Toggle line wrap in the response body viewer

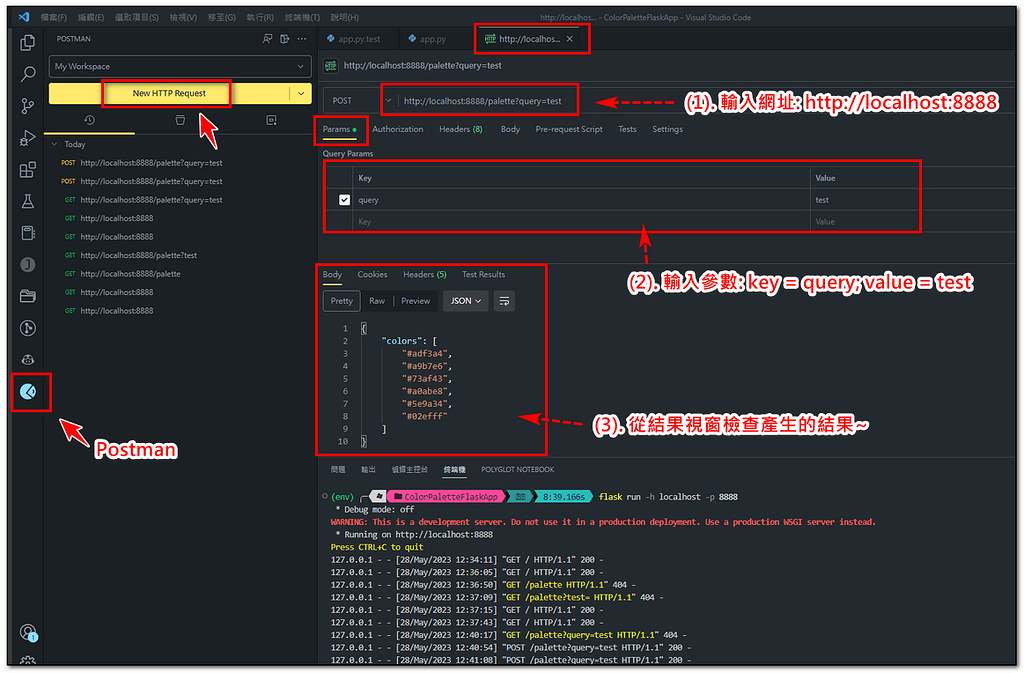coord(505,300)
